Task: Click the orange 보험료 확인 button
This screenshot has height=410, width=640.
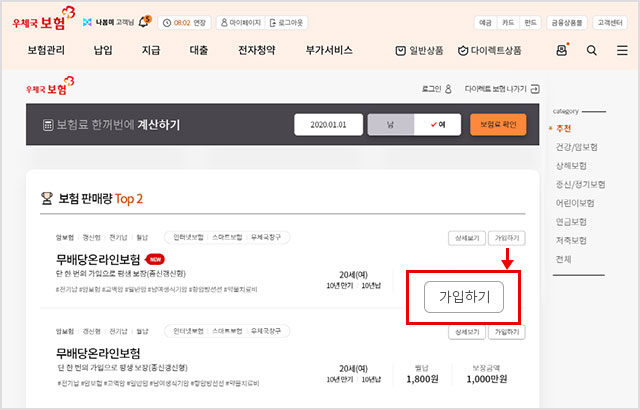Action: pos(498,124)
